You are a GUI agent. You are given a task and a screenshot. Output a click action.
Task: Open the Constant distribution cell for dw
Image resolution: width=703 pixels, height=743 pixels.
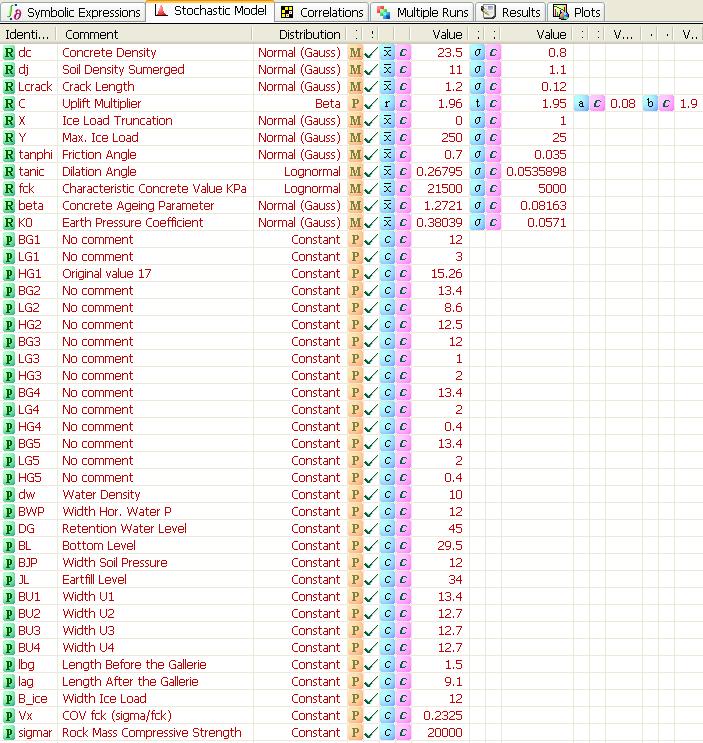coord(299,495)
